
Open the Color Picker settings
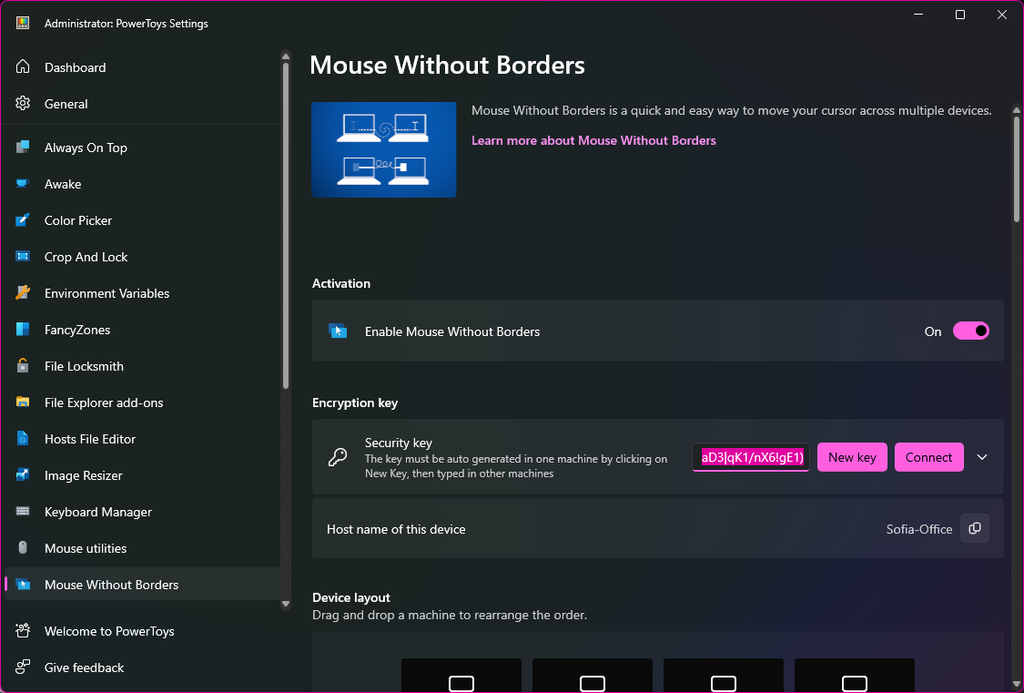coord(80,220)
